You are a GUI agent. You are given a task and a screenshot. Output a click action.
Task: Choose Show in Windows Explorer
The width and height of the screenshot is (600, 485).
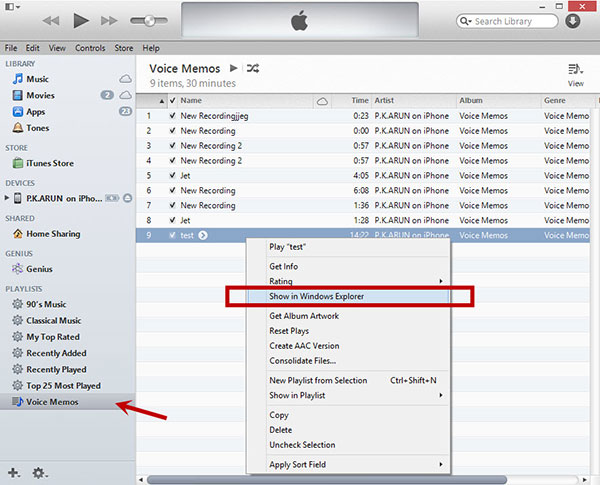pyautogui.click(x=348, y=296)
